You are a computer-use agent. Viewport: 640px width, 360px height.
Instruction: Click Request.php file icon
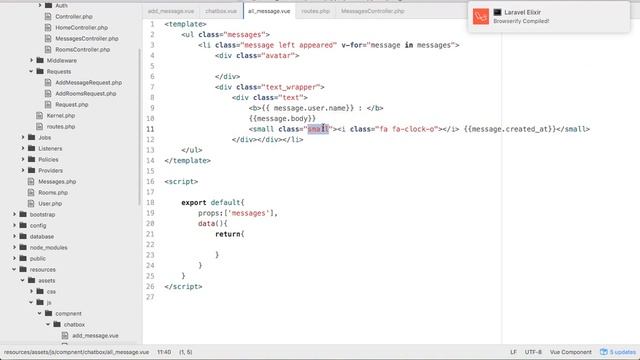point(48,104)
